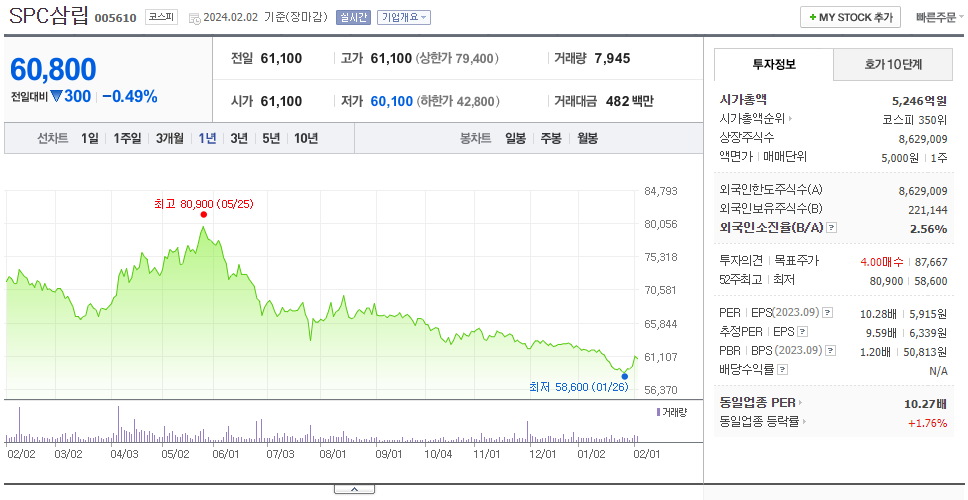
Task: Click 거래대금 value 482 백만
Action: pyautogui.click(x=629, y=101)
